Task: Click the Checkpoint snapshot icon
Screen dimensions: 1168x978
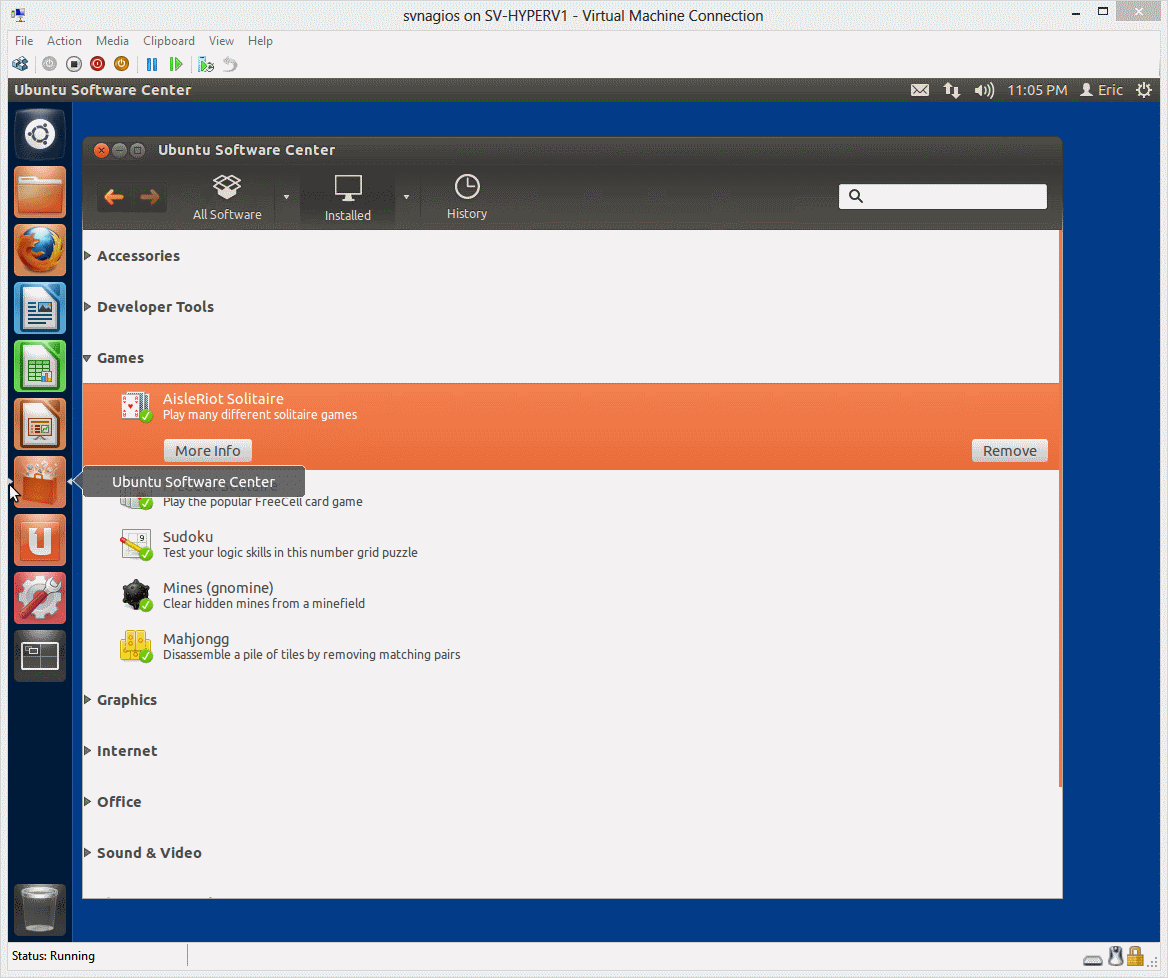Action: tap(206, 64)
